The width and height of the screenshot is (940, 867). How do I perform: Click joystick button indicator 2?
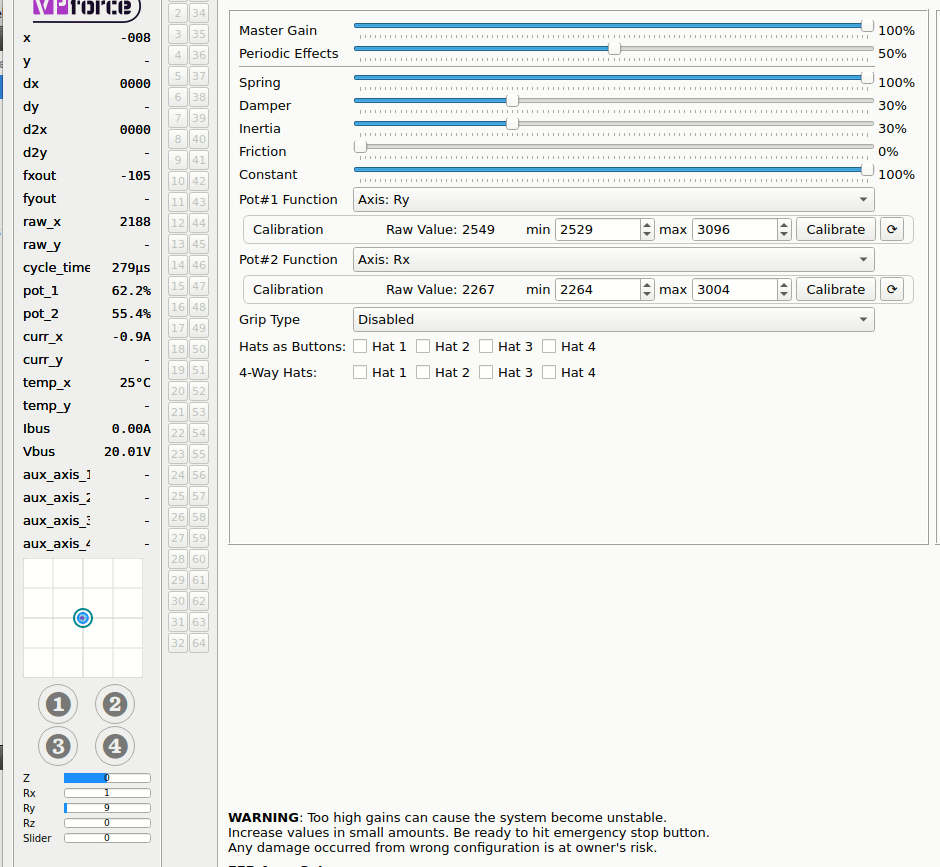click(114, 705)
